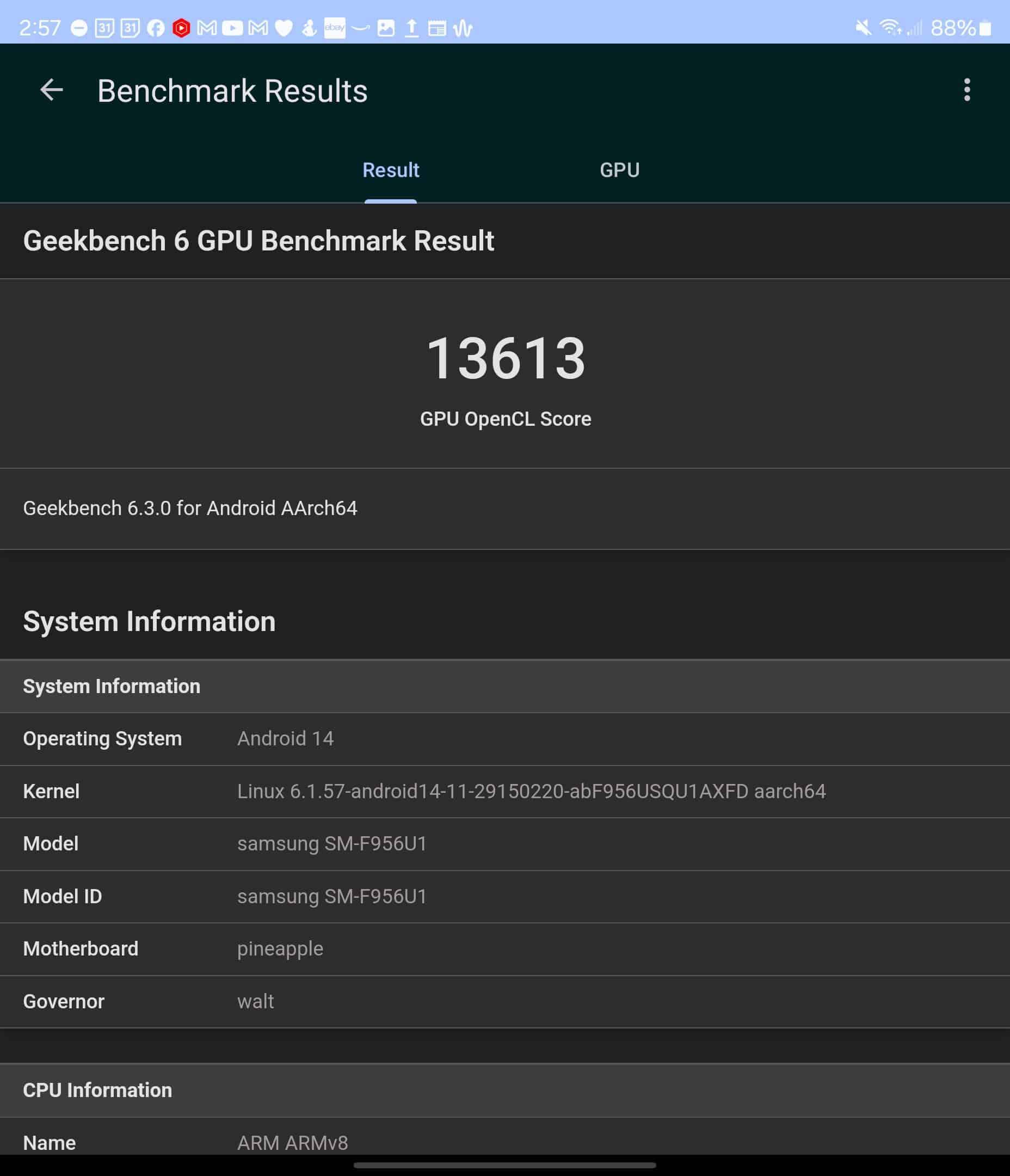Tap the picture gallery notification icon

click(386, 28)
